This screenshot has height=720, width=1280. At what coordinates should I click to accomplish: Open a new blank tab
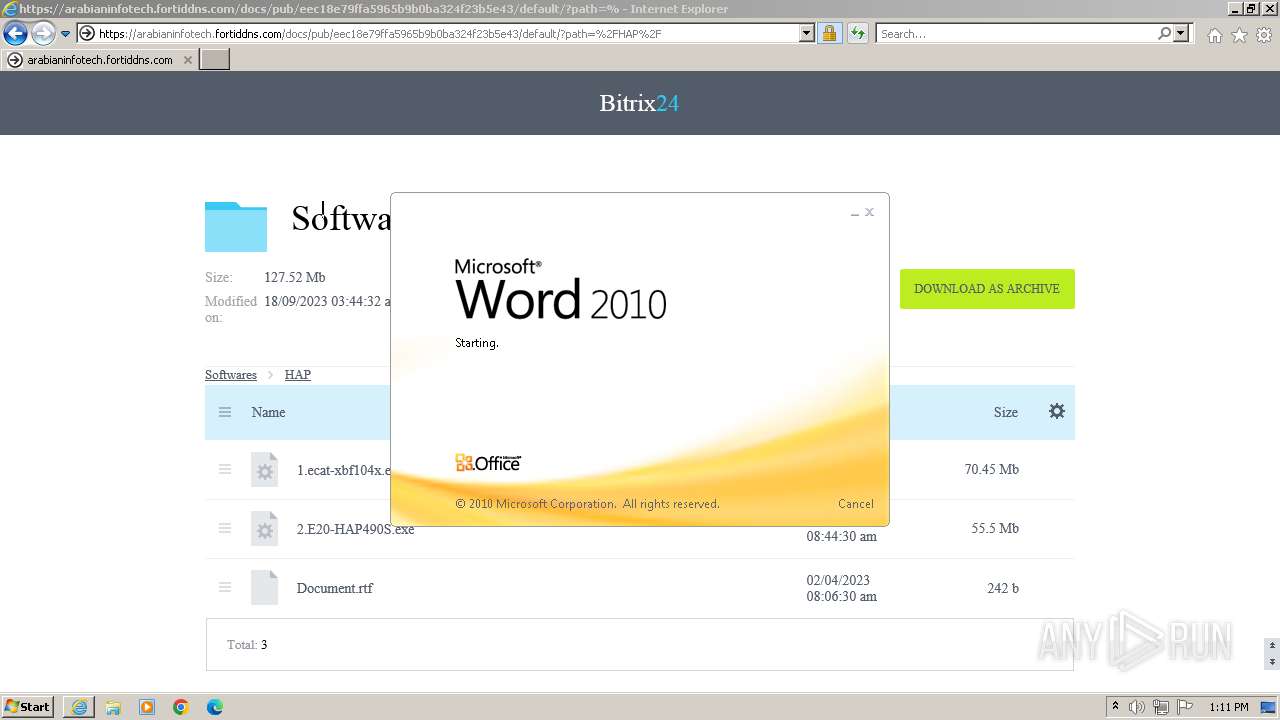[215, 60]
